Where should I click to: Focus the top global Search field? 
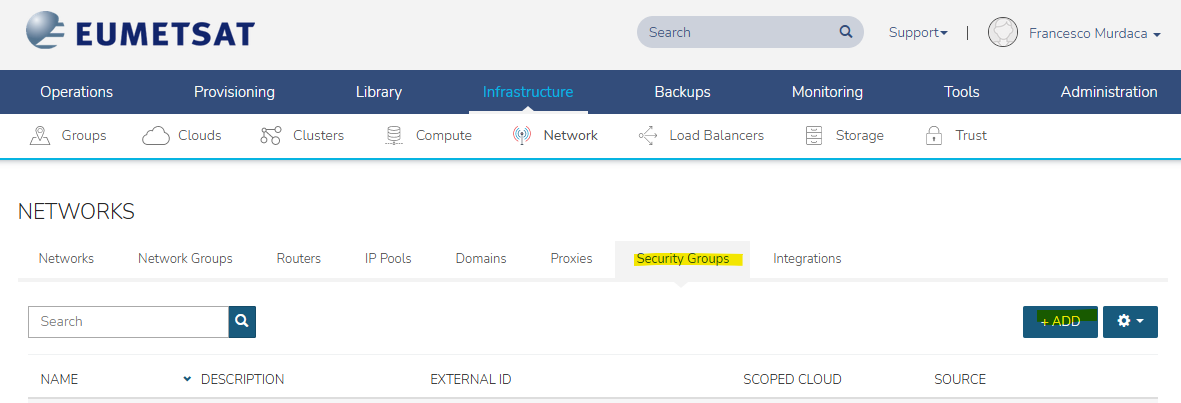point(740,32)
